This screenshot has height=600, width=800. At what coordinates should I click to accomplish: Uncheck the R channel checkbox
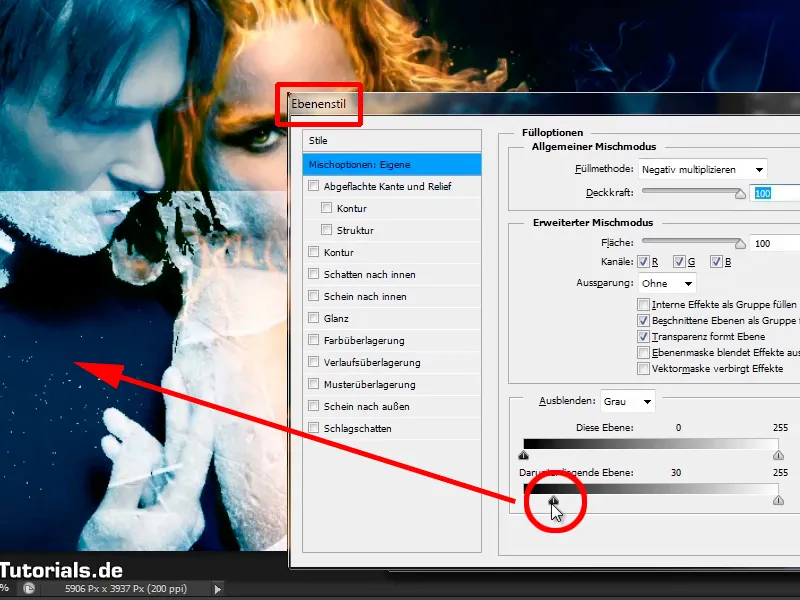[643, 262]
